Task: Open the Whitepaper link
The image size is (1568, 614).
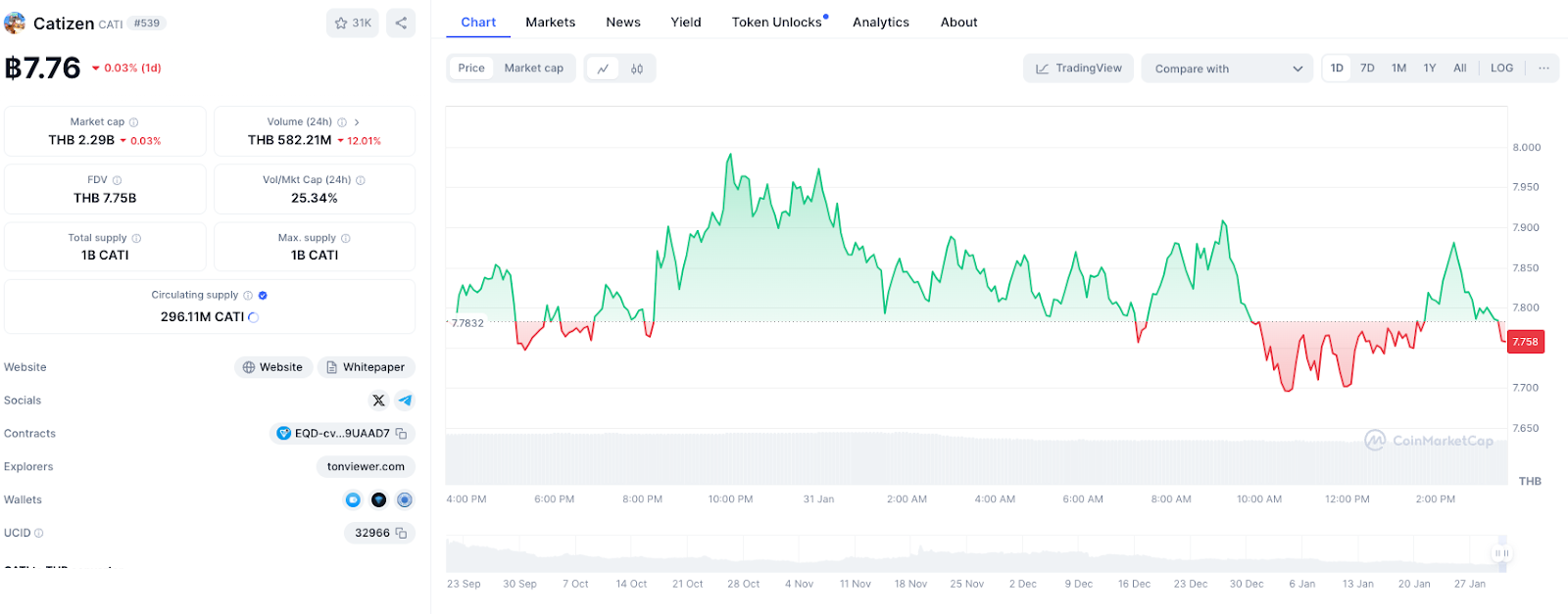Action: (x=367, y=367)
